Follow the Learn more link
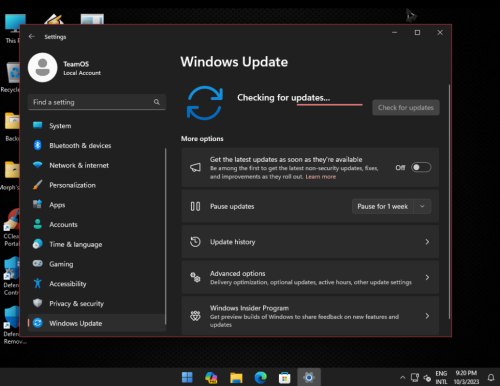Viewport: 500px width, 386px height. click(x=321, y=177)
